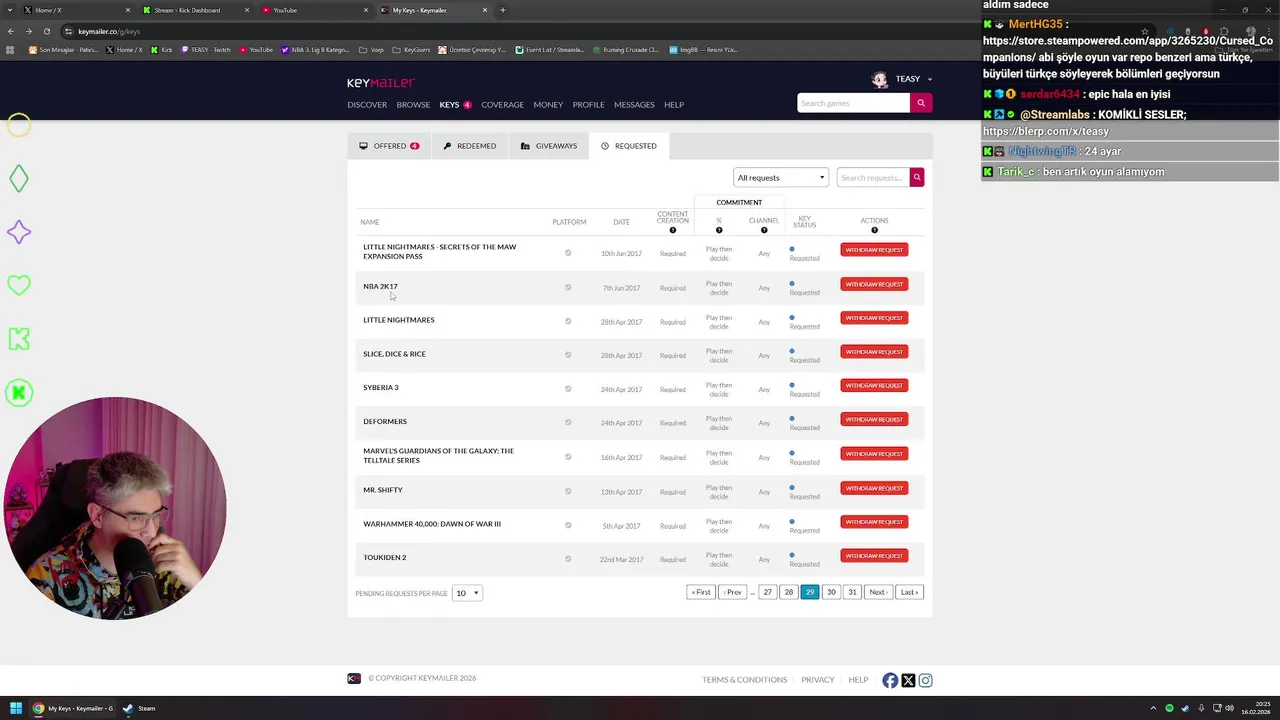1280x720 pixels.
Task: Click the Commitment % info icon
Action: [719, 230]
